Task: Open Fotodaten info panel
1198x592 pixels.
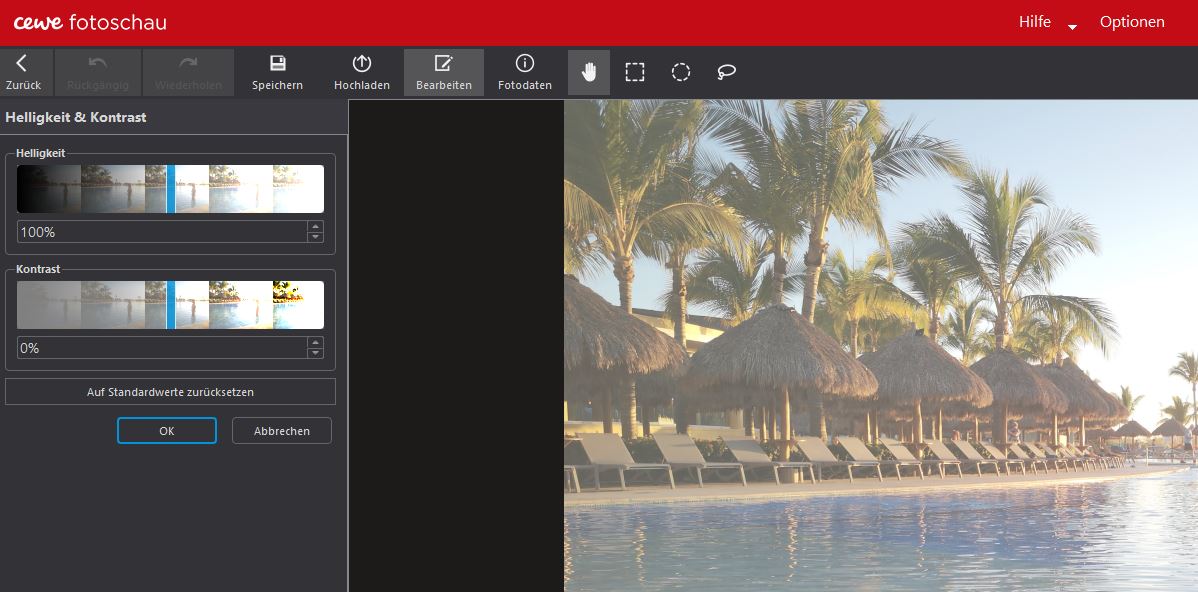Action: (x=525, y=64)
